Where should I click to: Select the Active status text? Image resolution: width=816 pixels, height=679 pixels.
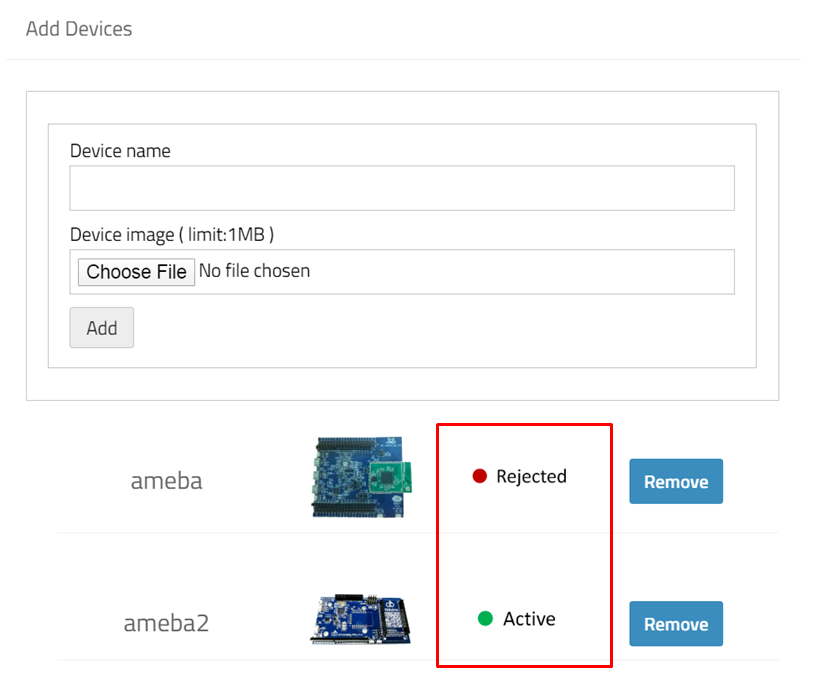click(529, 619)
